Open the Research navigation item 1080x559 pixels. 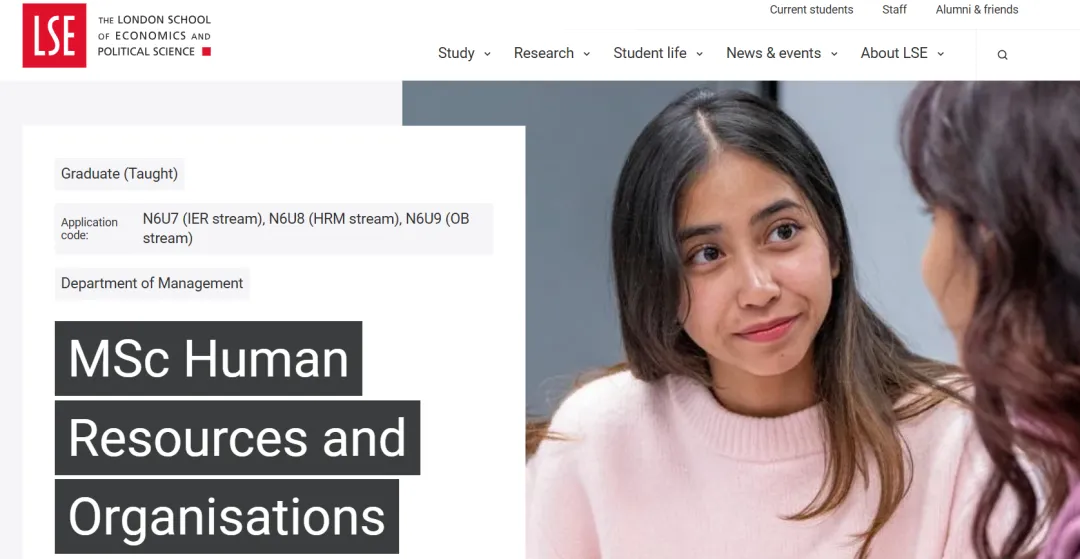(x=543, y=53)
